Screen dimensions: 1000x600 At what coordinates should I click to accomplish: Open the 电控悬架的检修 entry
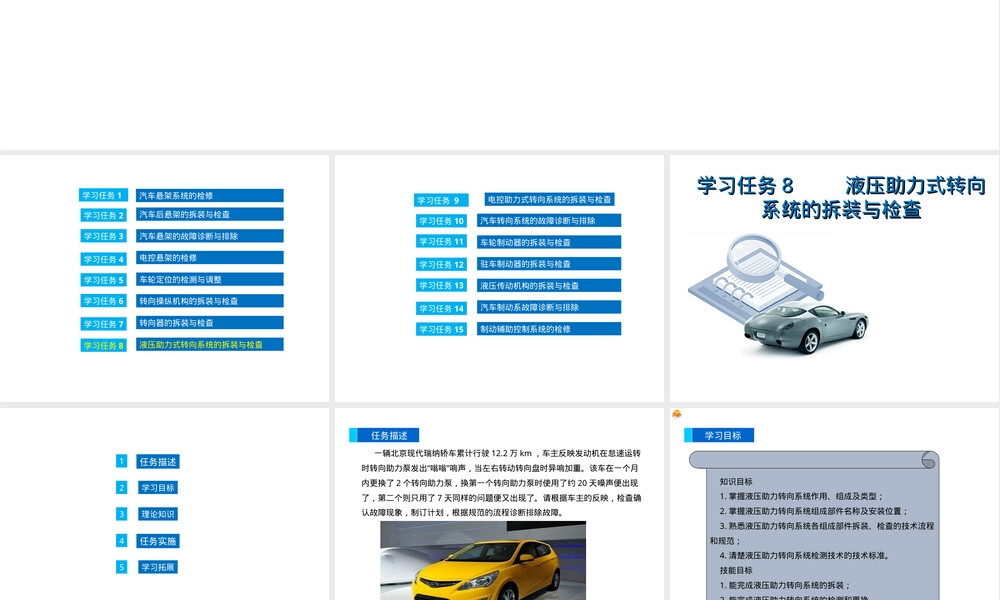click(x=210, y=258)
